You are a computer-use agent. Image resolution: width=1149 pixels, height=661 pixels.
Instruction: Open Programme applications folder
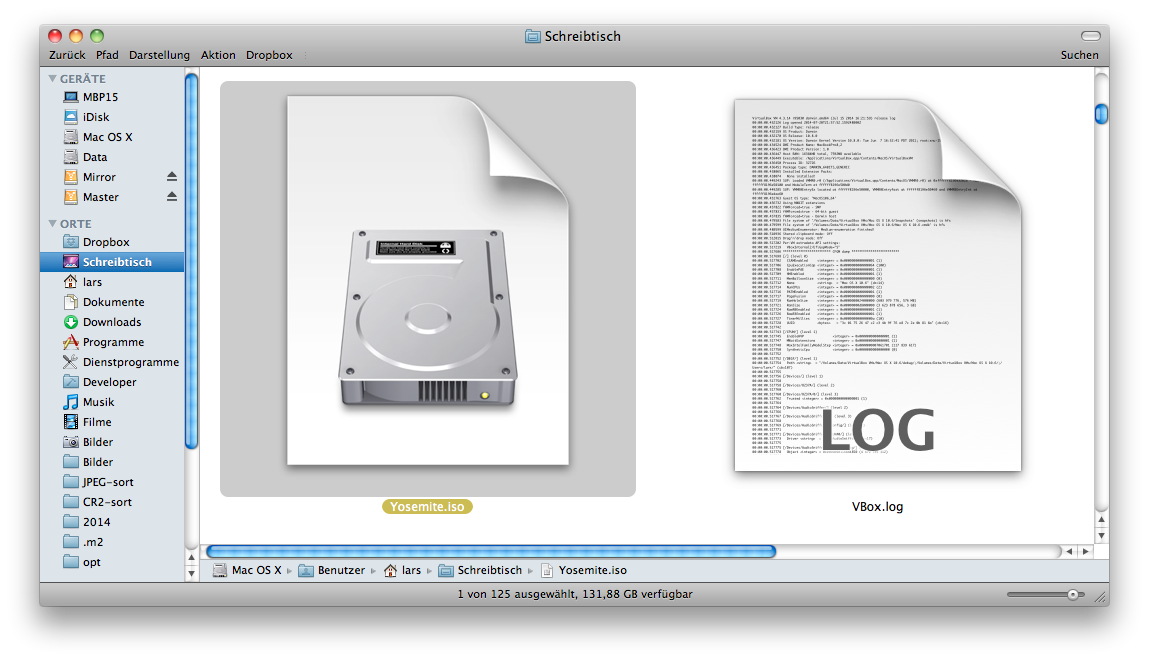(113, 341)
